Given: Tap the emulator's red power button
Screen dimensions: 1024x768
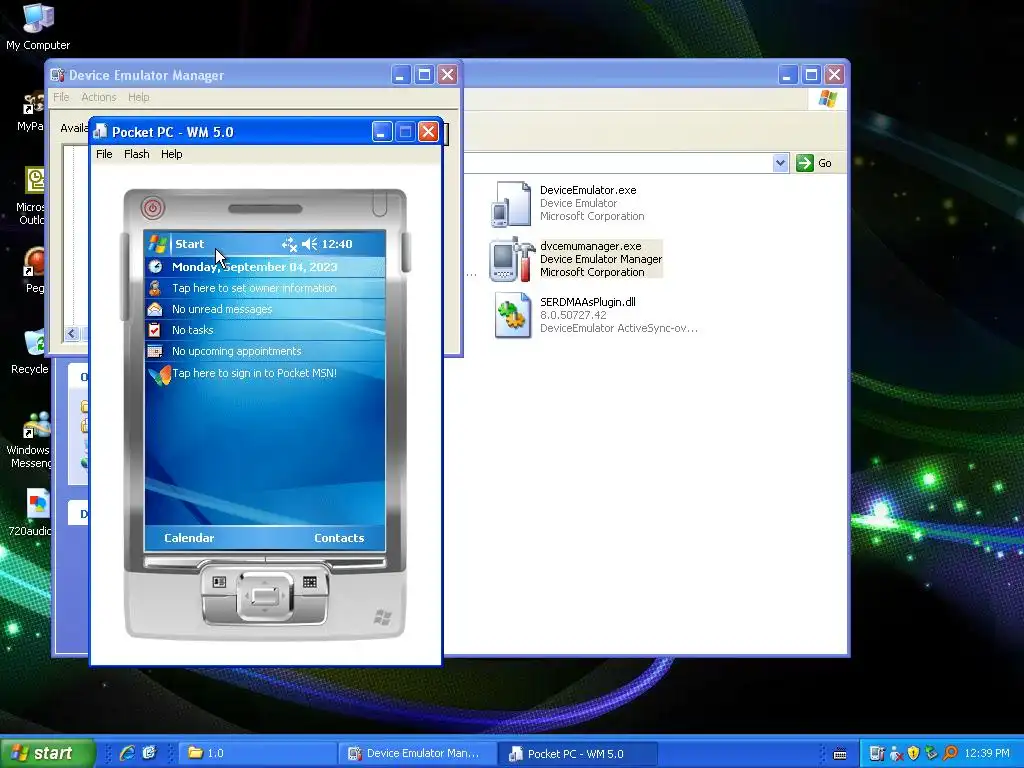Looking at the screenshot, I should coord(153,208).
